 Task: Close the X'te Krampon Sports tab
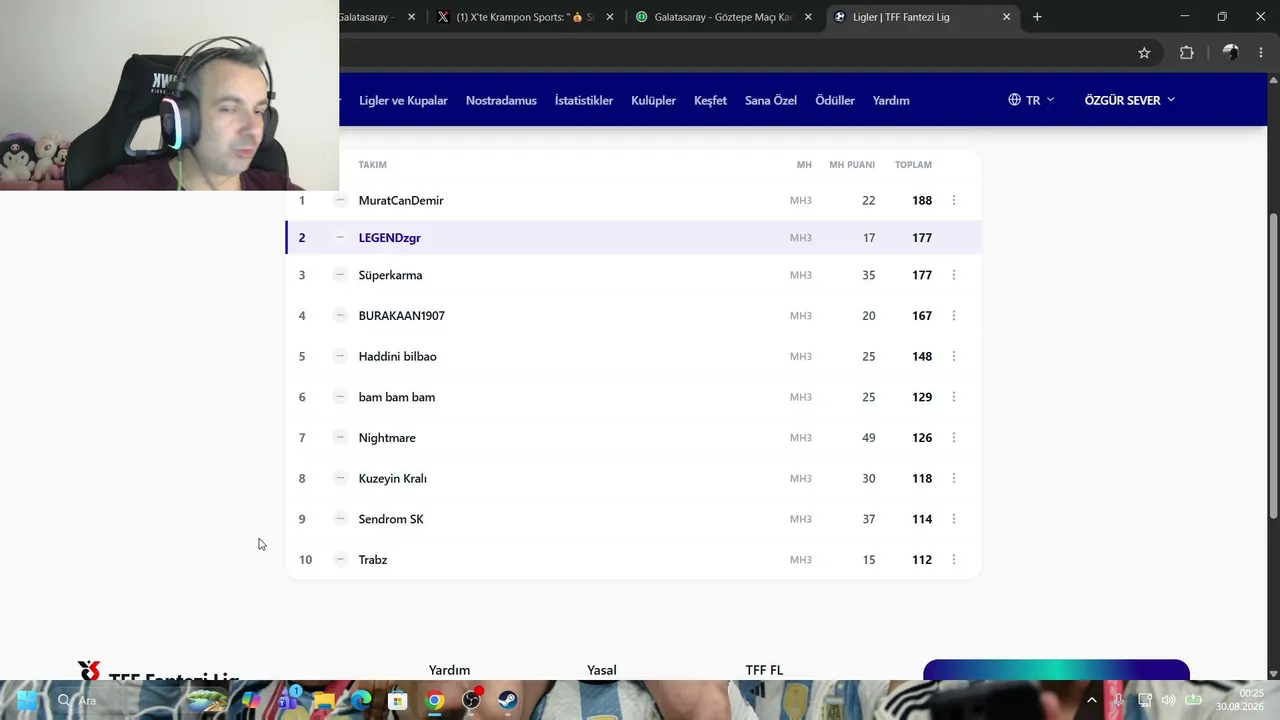tap(610, 17)
